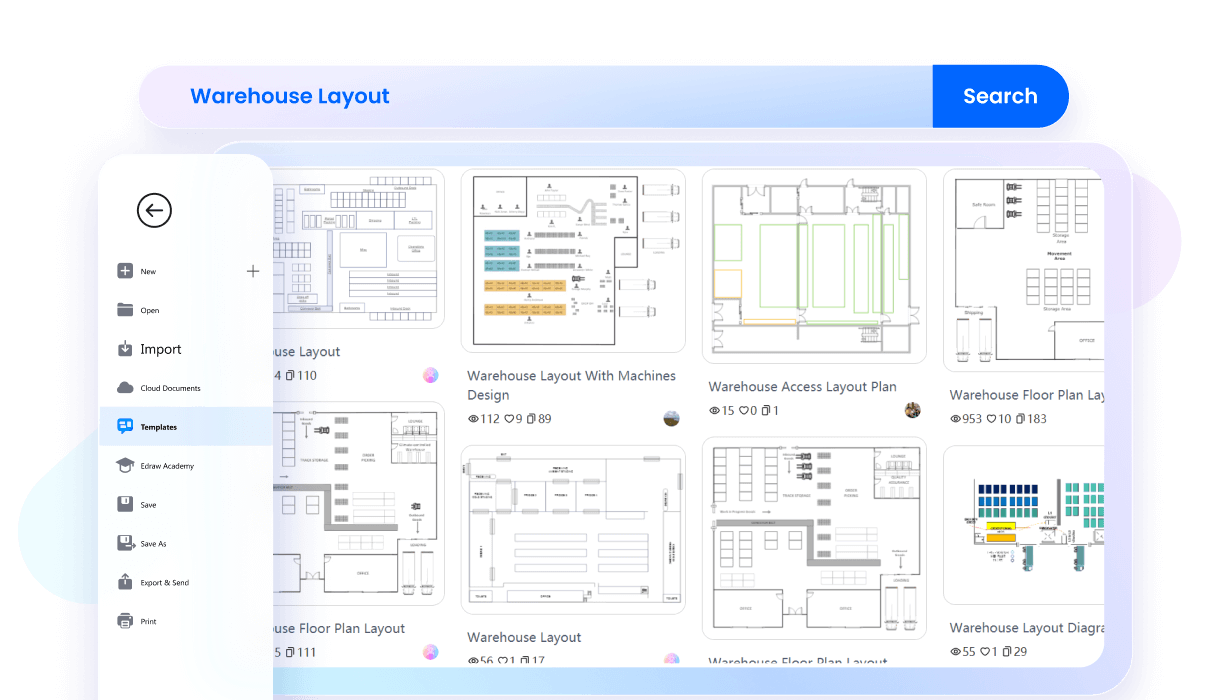
Task: Click the Warehouse Layout Diagra title
Action: [1027, 628]
